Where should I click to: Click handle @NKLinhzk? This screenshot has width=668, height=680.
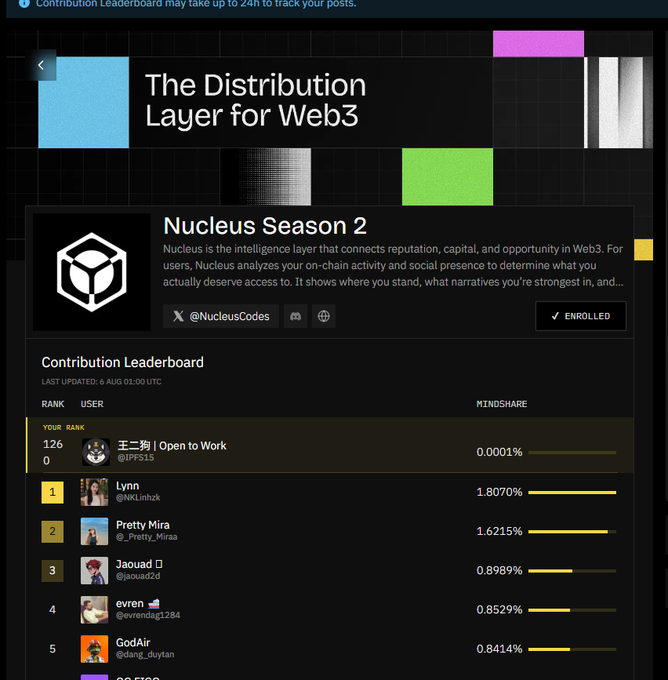(138, 497)
